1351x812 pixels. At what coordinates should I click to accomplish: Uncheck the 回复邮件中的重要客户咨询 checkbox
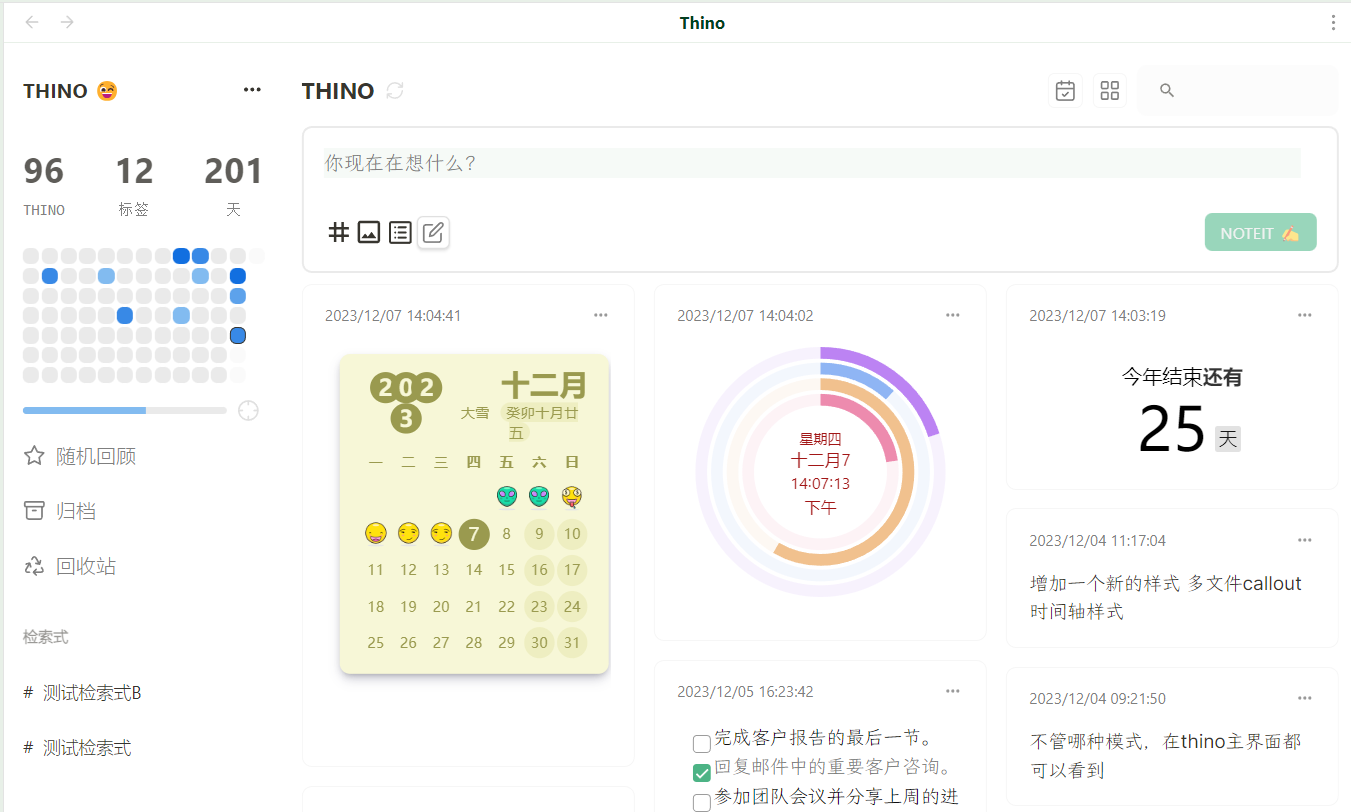click(702, 772)
